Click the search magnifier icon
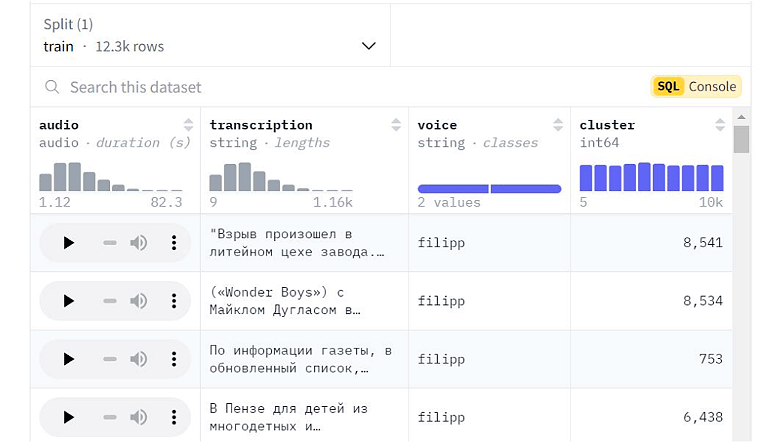Viewport: 780px width, 442px height. pyautogui.click(x=52, y=87)
